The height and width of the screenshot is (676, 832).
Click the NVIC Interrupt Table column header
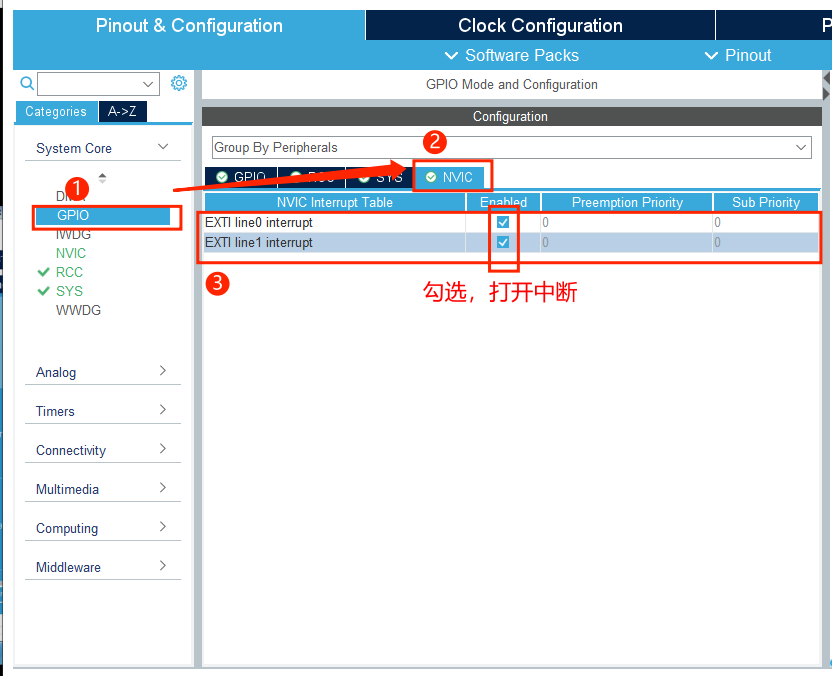coord(335,203)
